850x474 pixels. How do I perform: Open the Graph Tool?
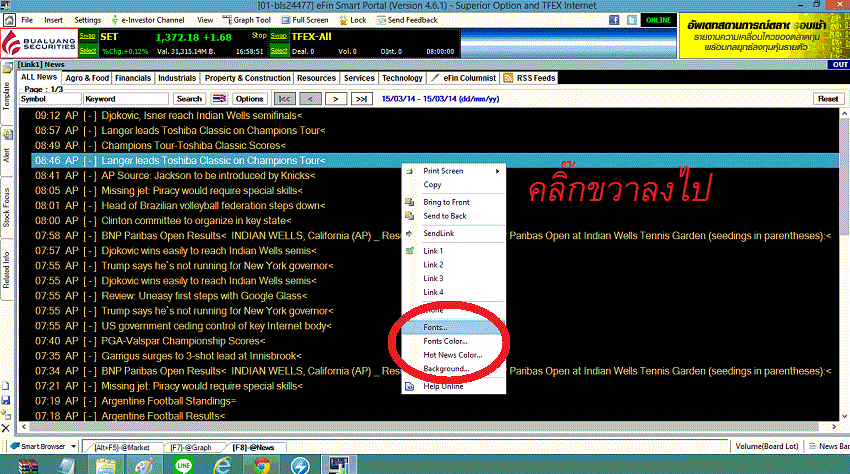point(247,20)
